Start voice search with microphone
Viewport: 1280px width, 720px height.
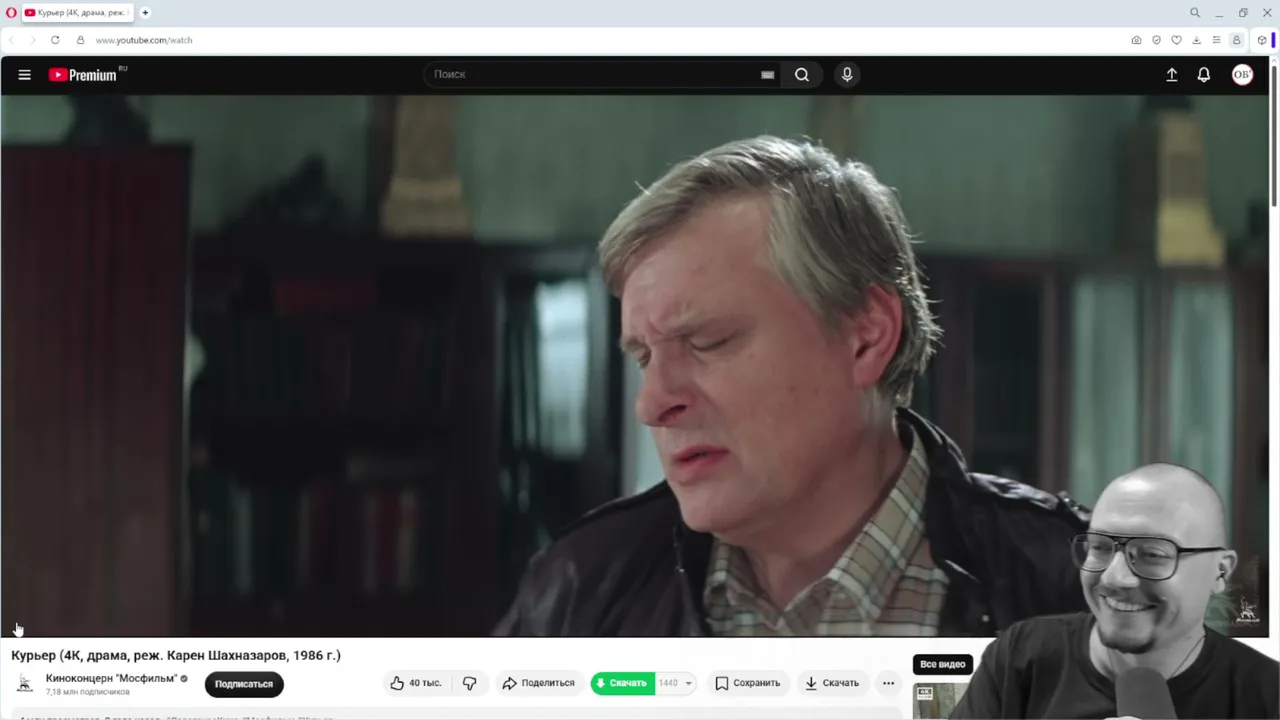click(x=847, y=75)
